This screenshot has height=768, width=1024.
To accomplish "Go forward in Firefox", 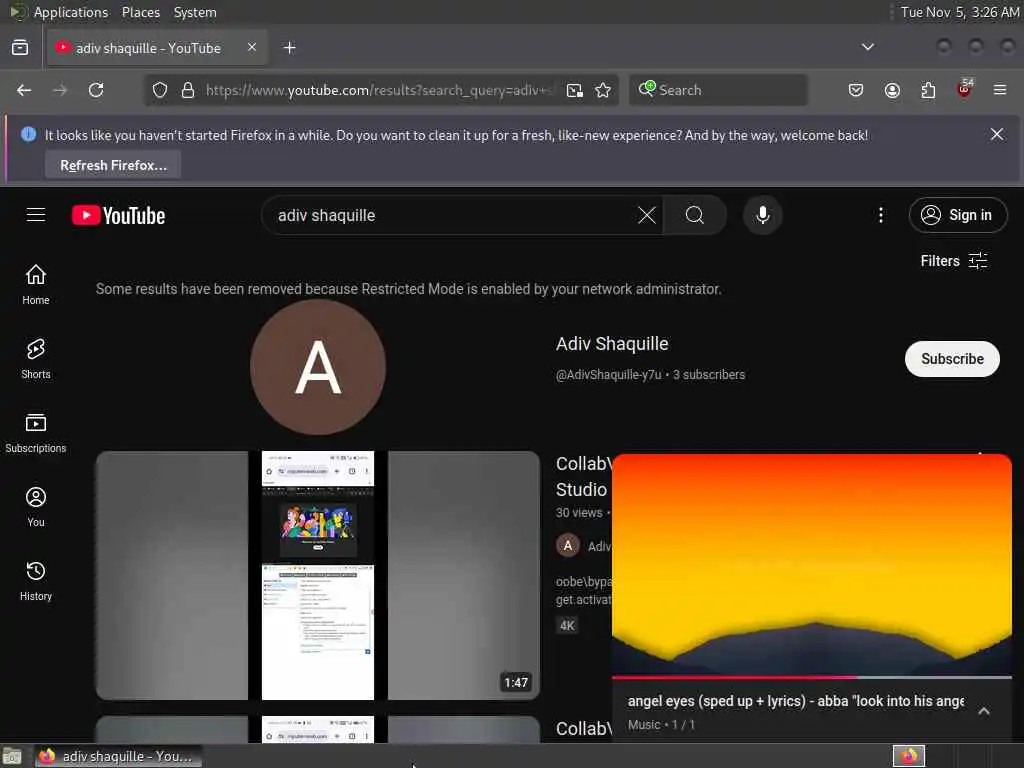I will (60, 90).
